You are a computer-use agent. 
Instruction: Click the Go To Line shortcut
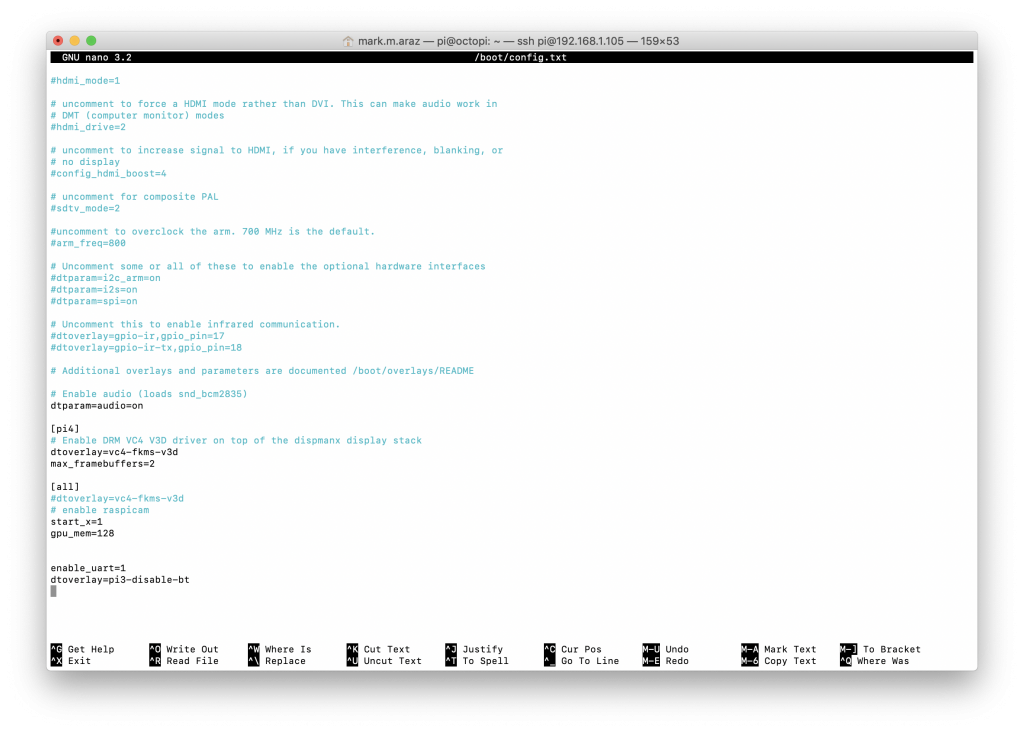pyautogui.click(x=581, y=661)
